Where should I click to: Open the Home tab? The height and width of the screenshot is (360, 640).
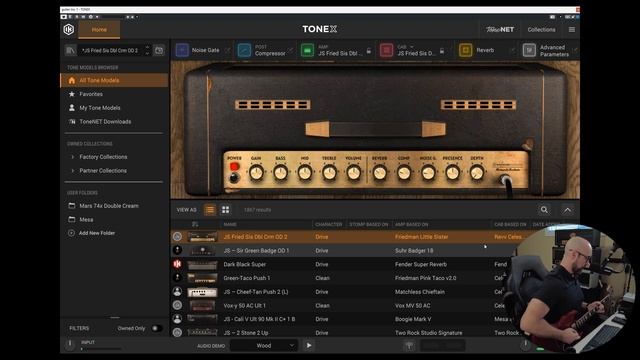(99, 30)
